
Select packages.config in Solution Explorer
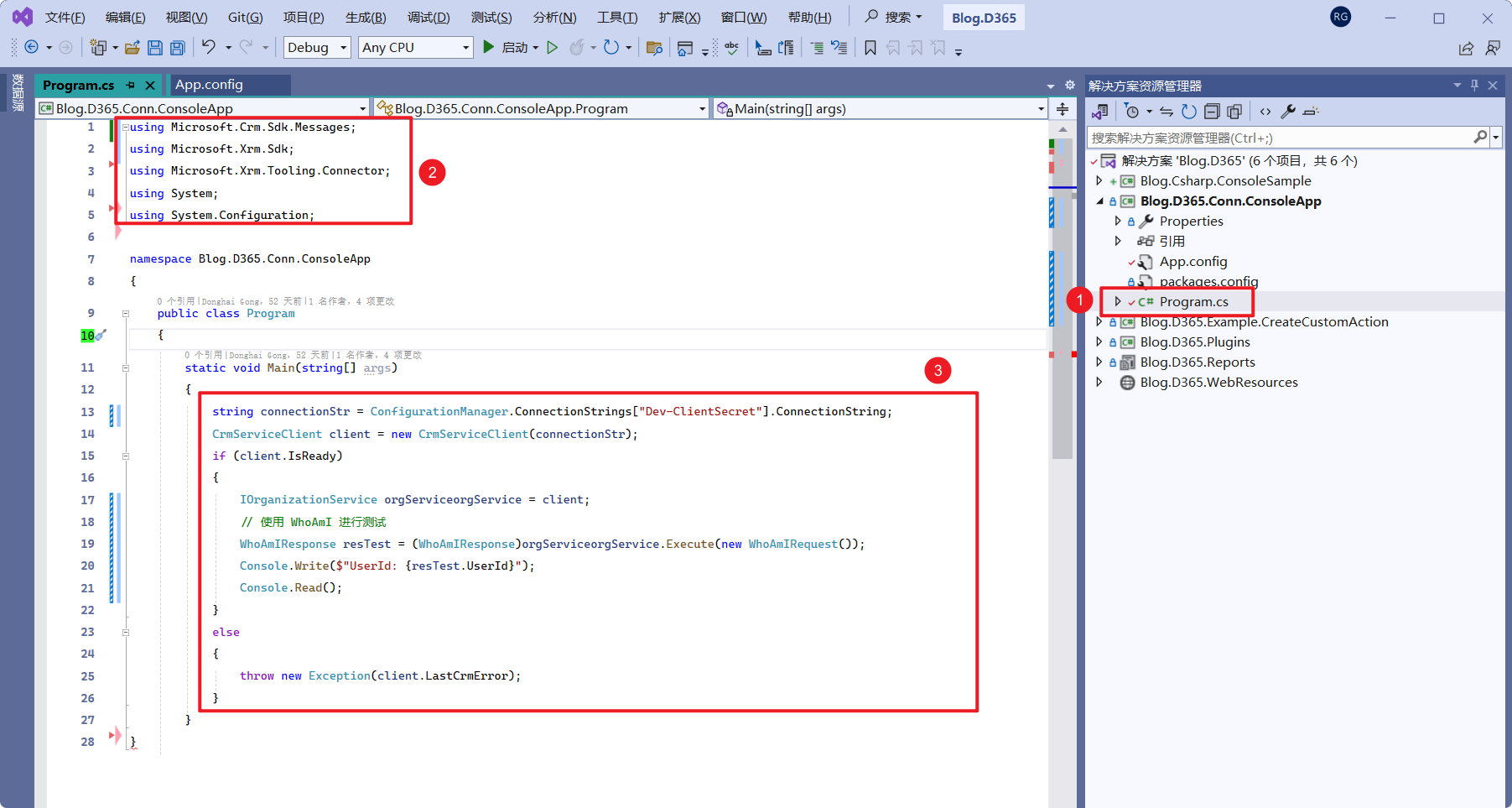point(1208,282)
